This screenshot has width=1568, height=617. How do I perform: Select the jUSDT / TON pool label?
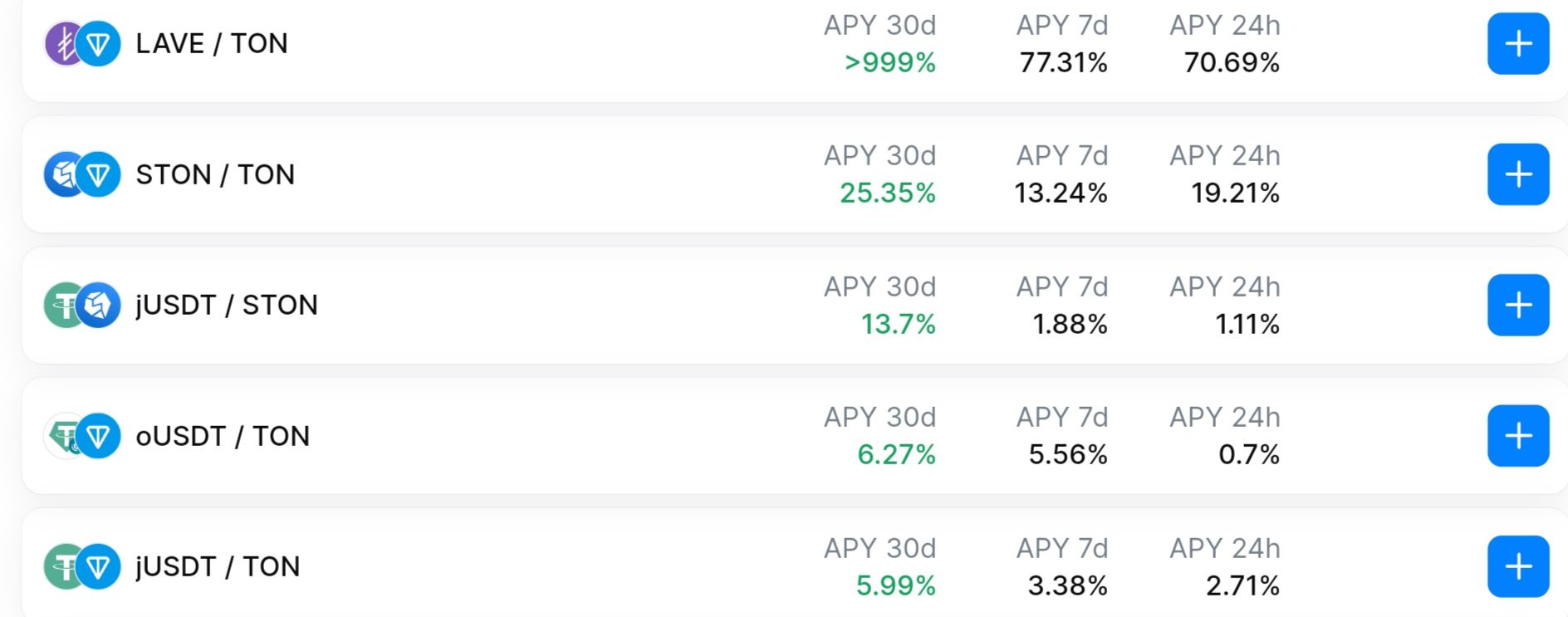218,566
